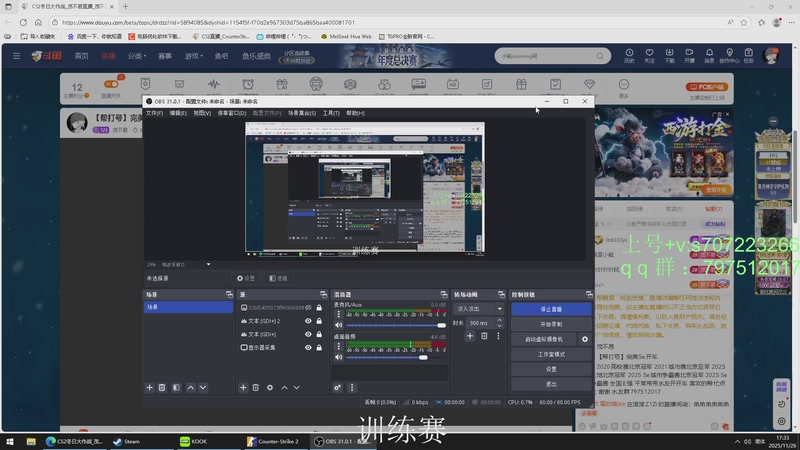The height and width of the screenshot is (450, 800).
Task: Toggle the Douyu live broadcast switch
Action: [x=111, y=84]
